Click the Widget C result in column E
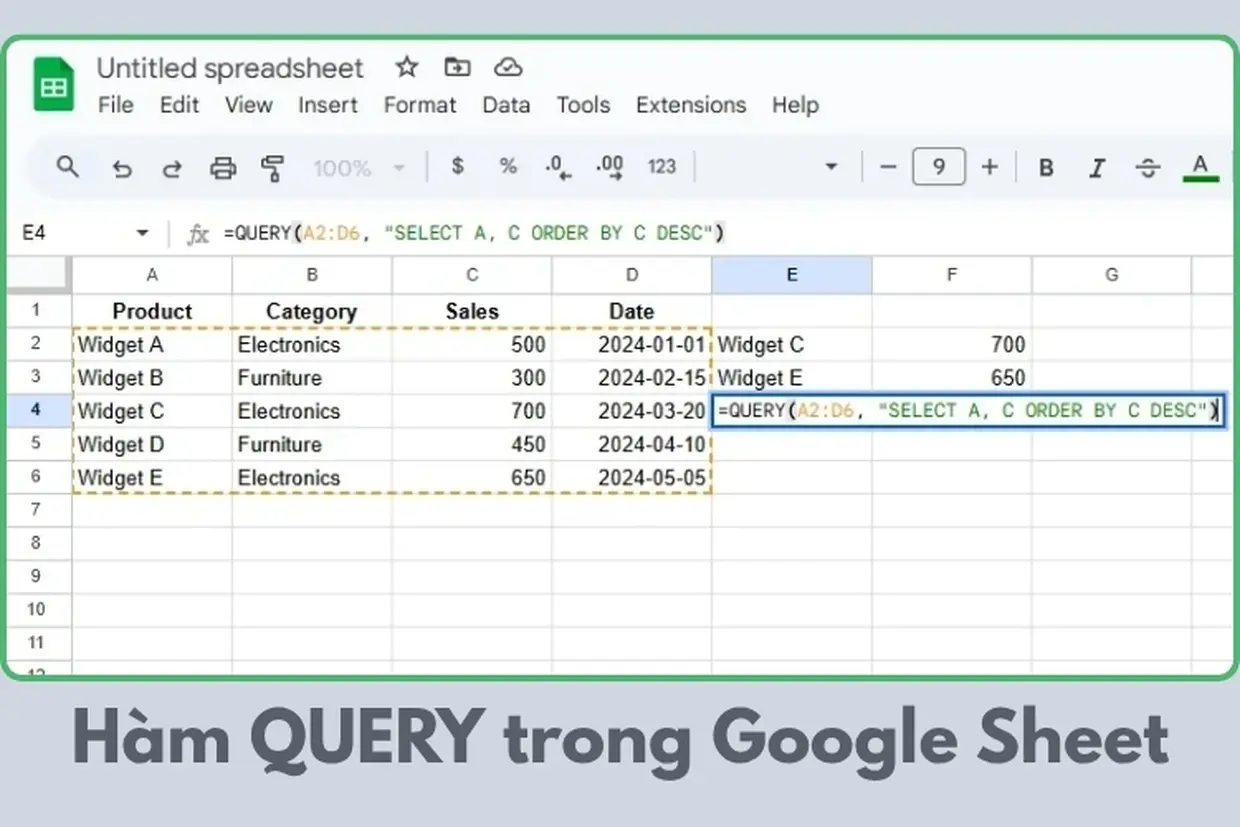 point(792,345)
